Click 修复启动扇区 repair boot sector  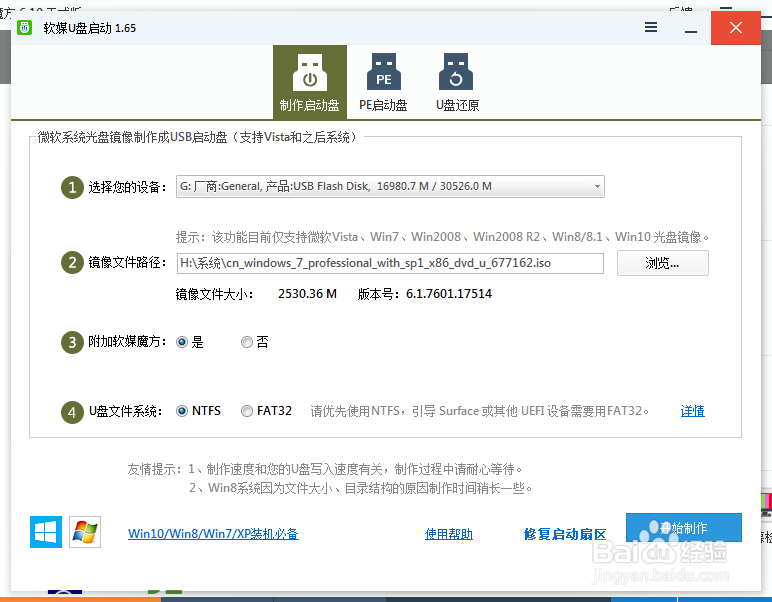565,534
